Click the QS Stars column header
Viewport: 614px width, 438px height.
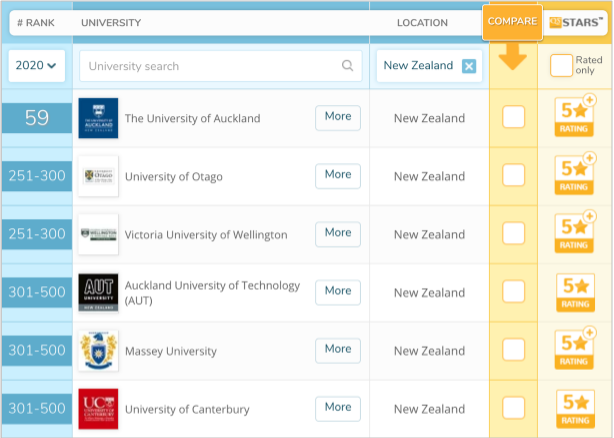(575, 22)
